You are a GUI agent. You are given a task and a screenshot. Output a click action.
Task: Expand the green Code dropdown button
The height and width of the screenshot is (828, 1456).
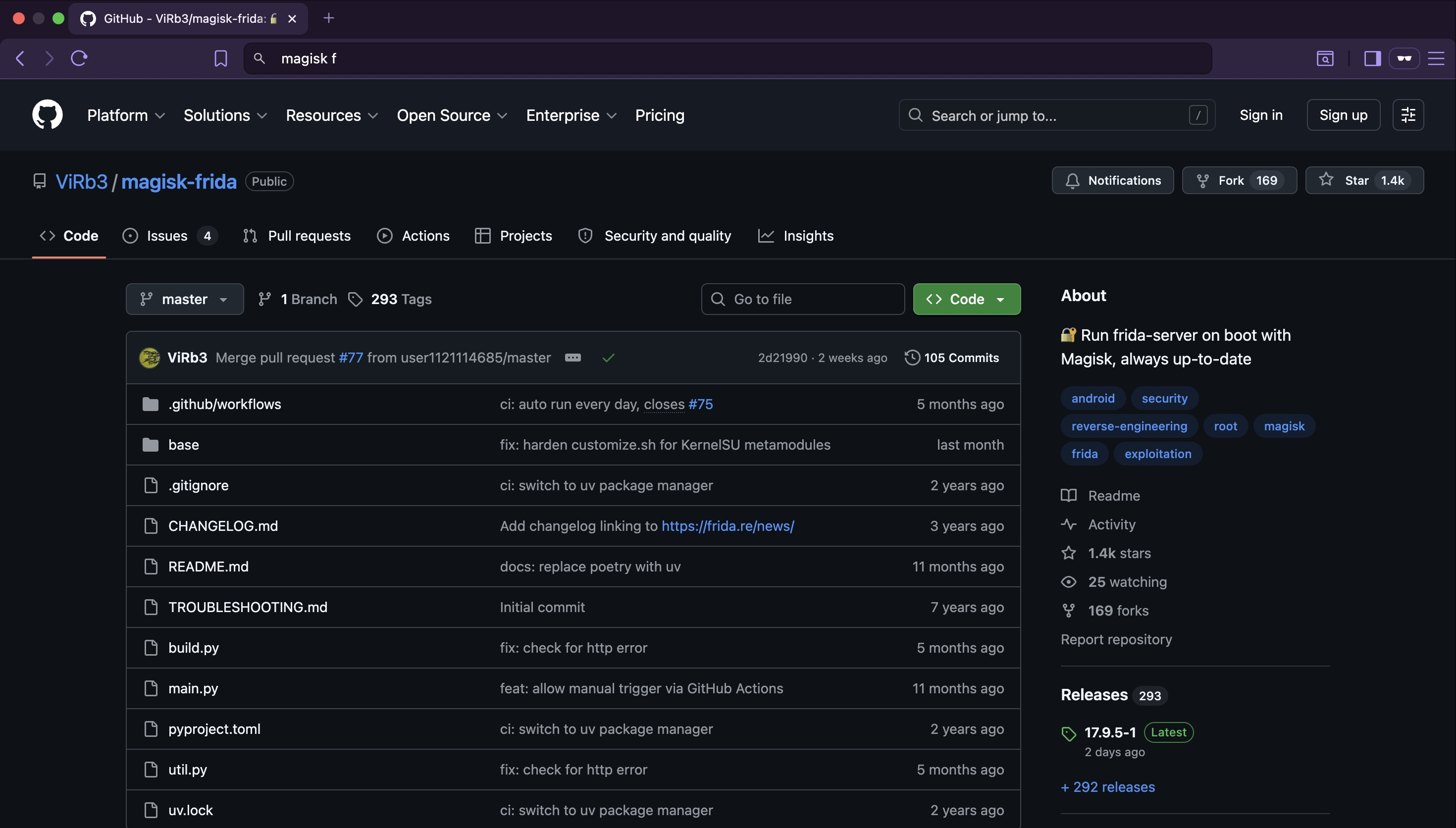pos(967,299)
